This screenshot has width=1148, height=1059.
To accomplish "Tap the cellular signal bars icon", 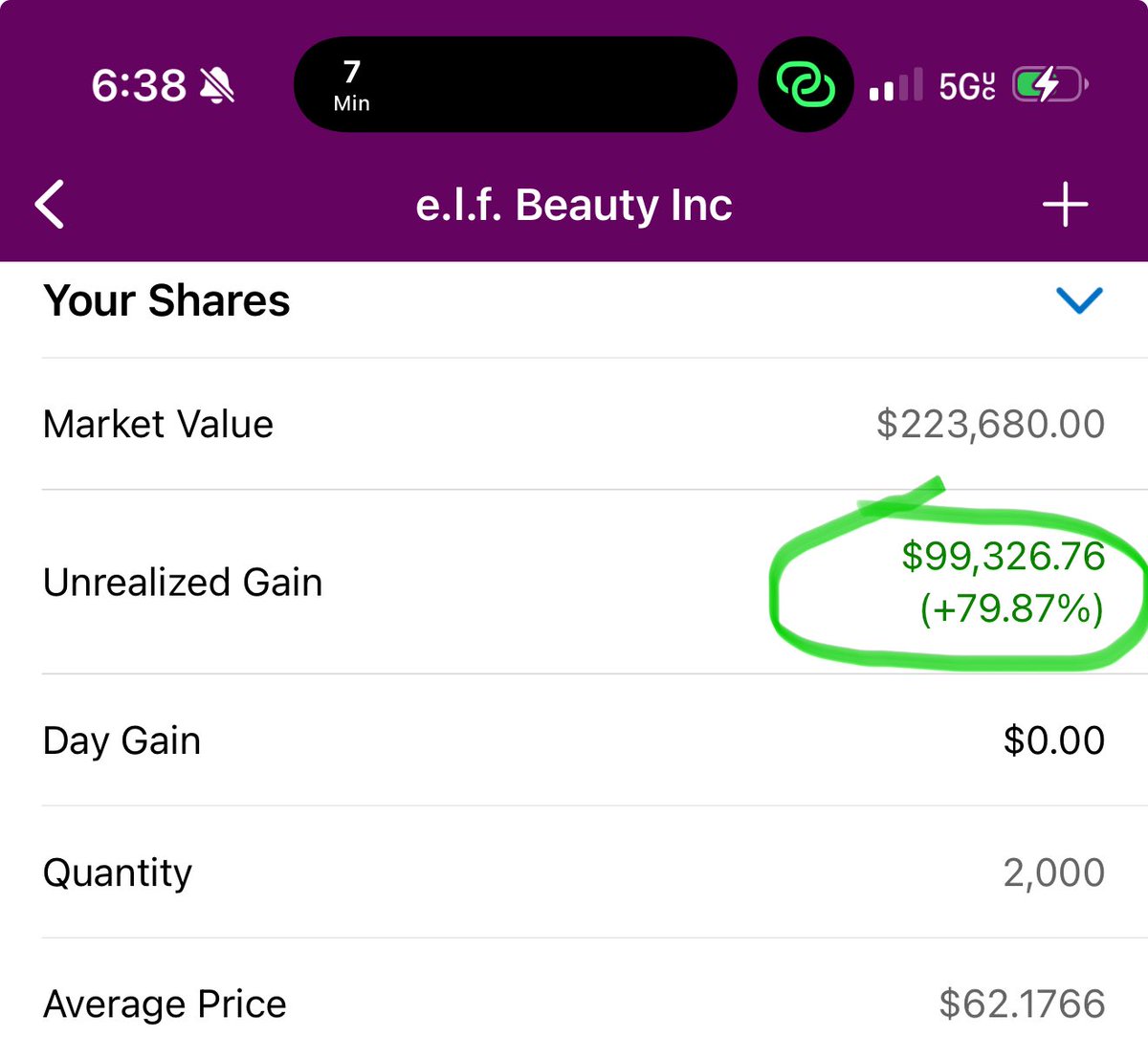I will pyautogui.click(x=895, y=85).
